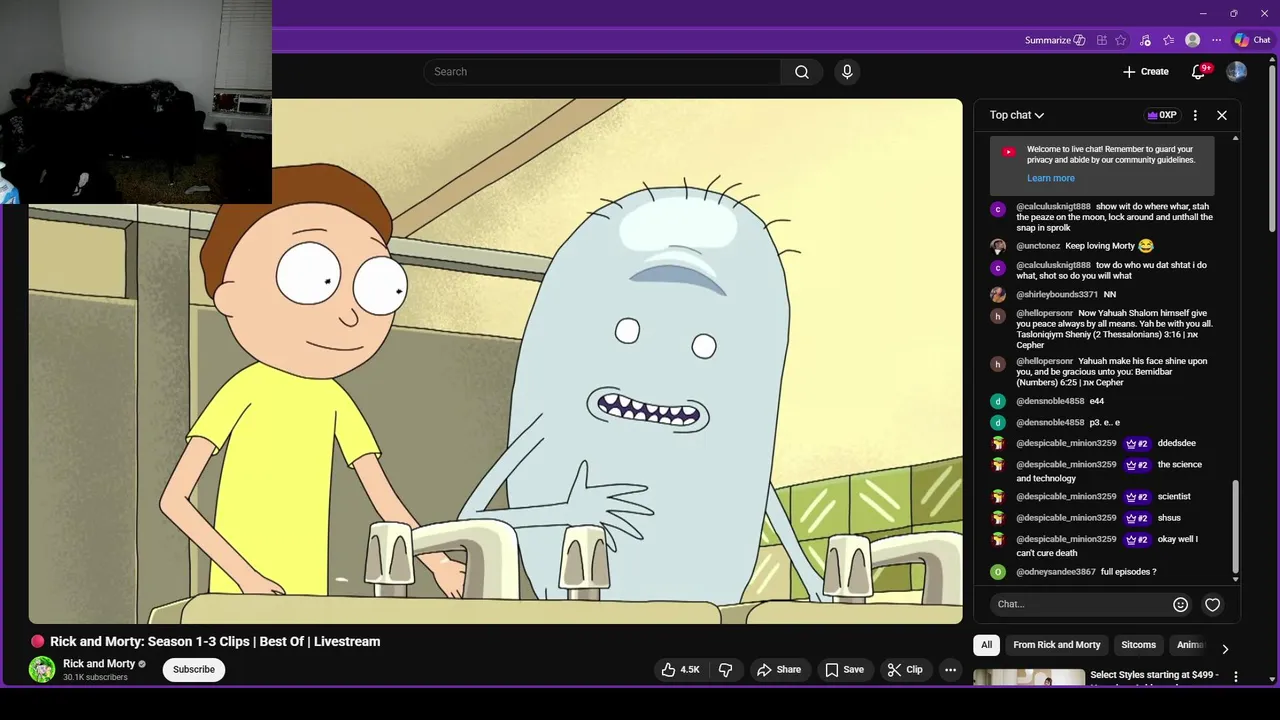Click into the Chat message field
Screen dimensions: 1280x720
point(1080,604)
